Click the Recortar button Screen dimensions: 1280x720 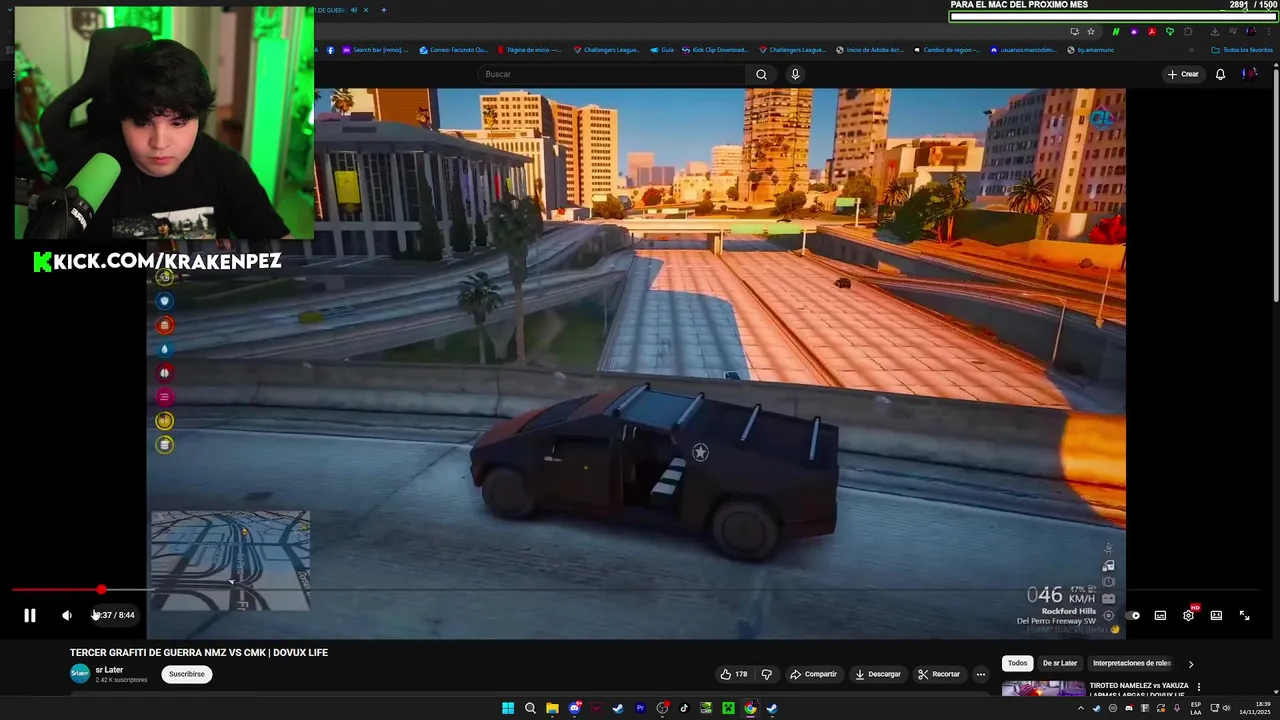(x=940, y=674)
